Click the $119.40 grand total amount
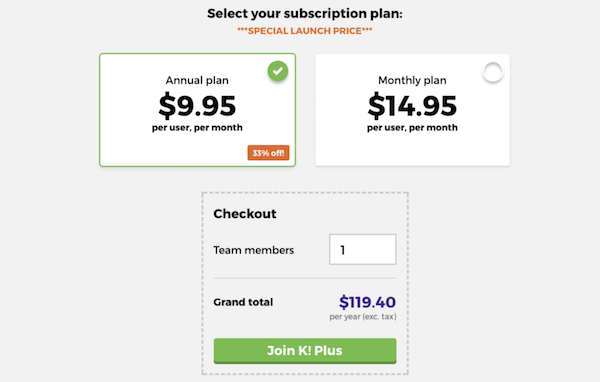 click(367, 302)
